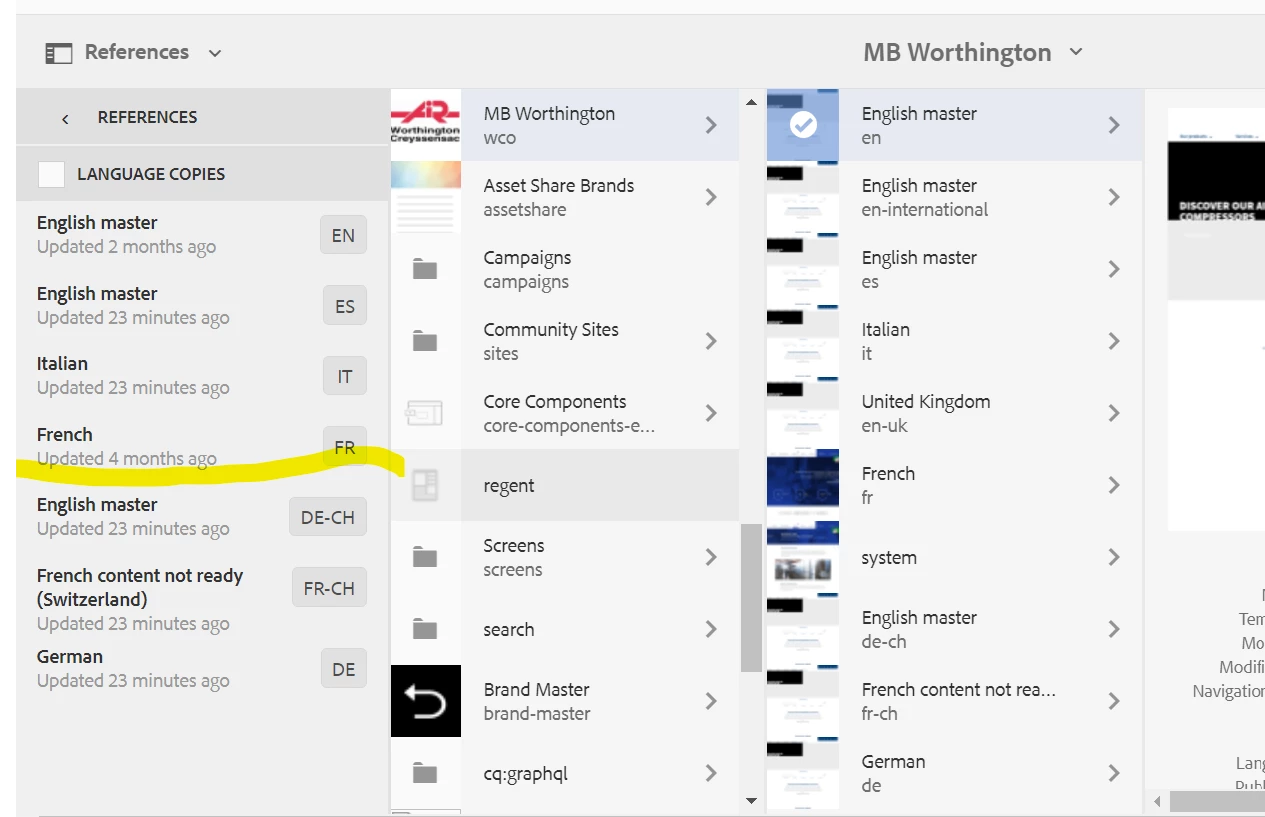Expand the search folder with its chevron
1265x817 pixels.
pyautogui.click(x=711, y=629)
